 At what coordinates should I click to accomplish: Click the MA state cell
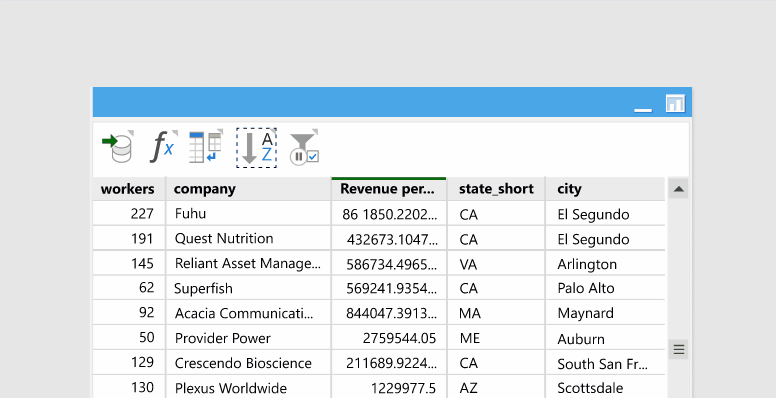[x=496, y=313]
